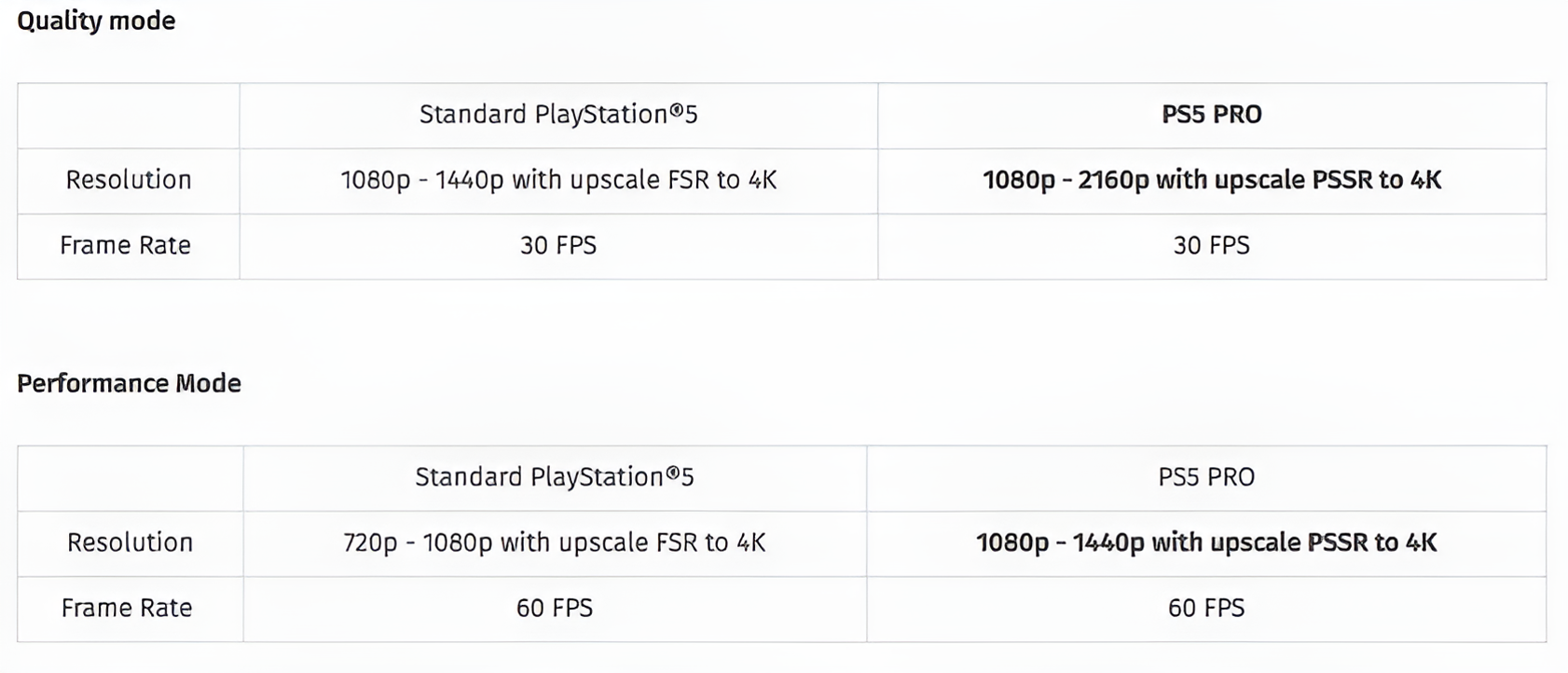Select Standard PlayStation®5 header in Quality table

coord(558,115)
